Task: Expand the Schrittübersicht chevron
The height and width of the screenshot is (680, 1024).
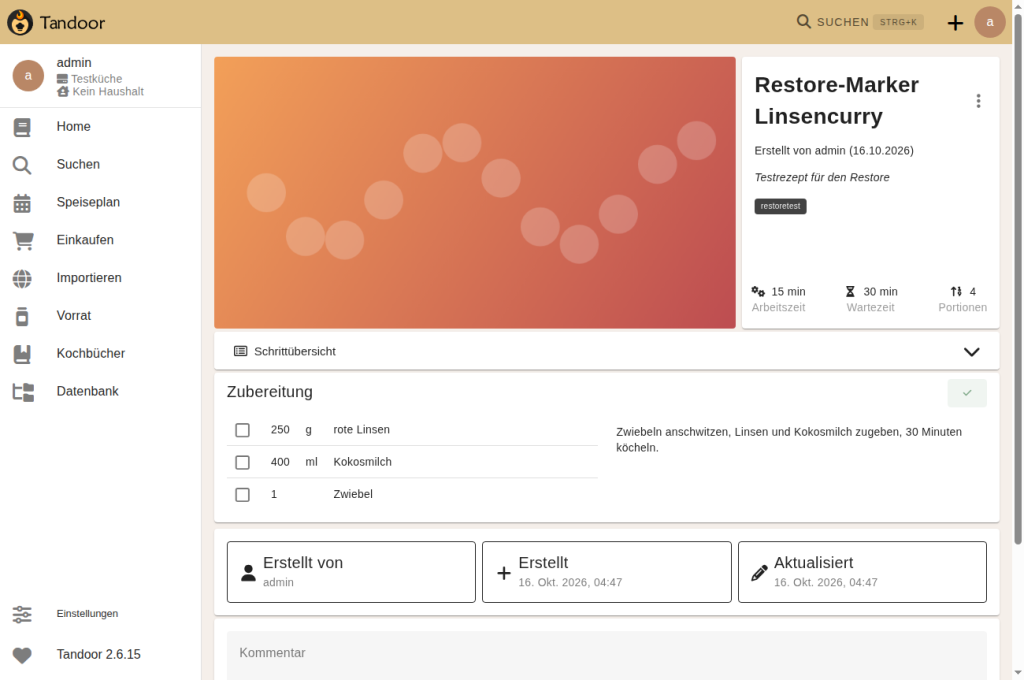Action: click(x=972, y=351)
